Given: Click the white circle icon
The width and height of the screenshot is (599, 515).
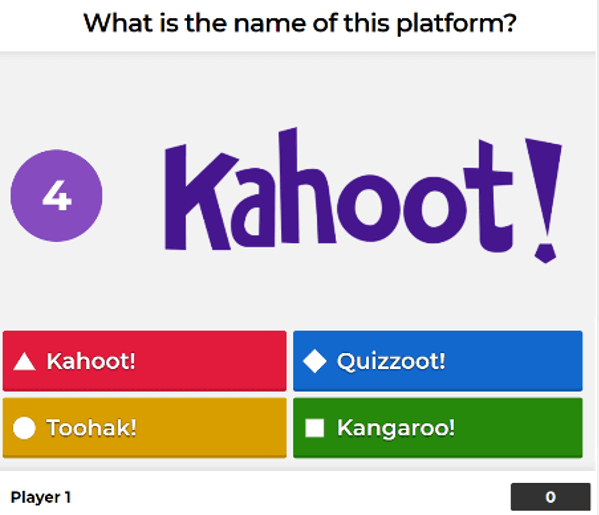Looking at the screenshot, I should [x=24, y=428].
